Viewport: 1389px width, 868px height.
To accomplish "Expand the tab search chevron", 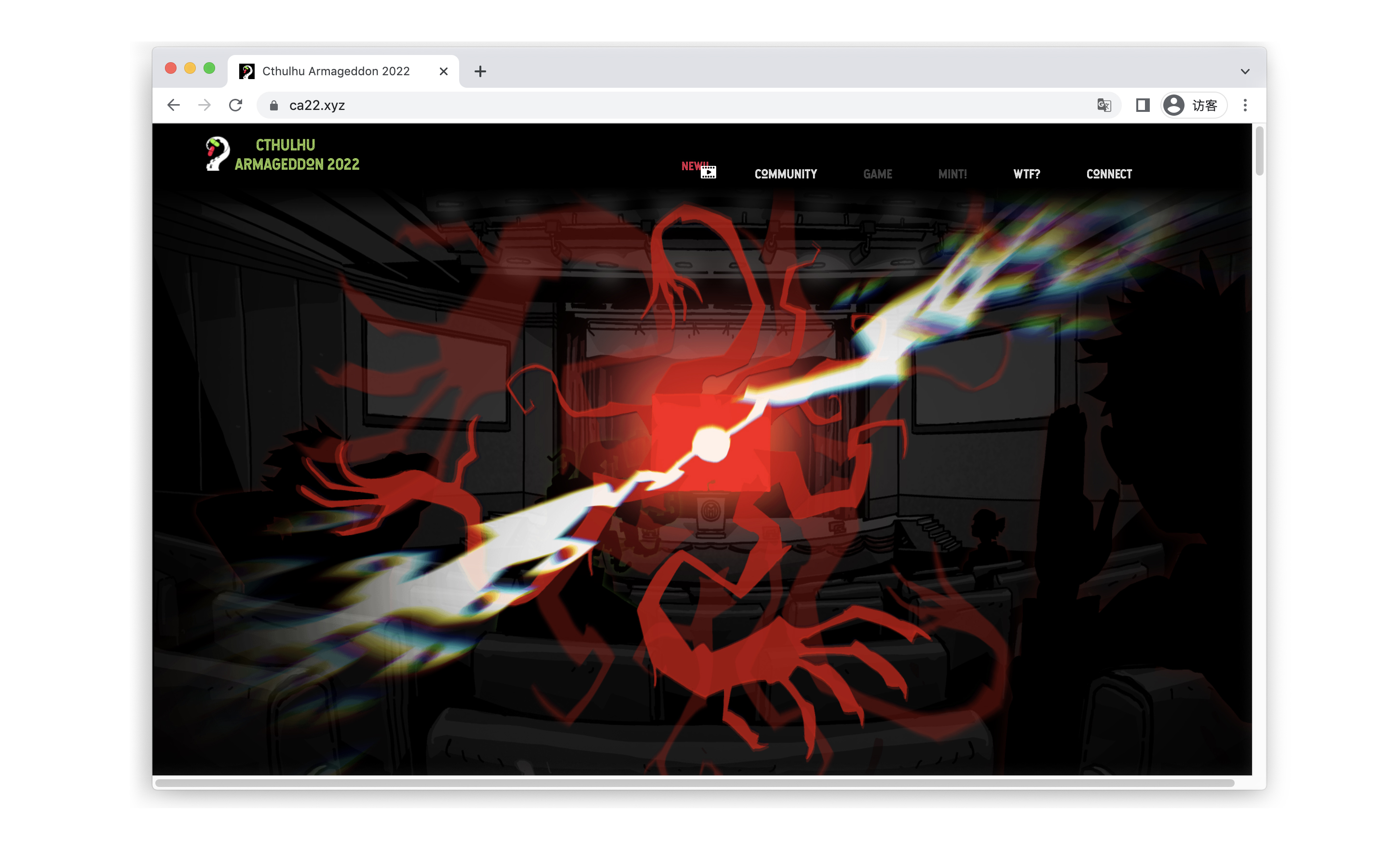I will [x=1244, y=72].
